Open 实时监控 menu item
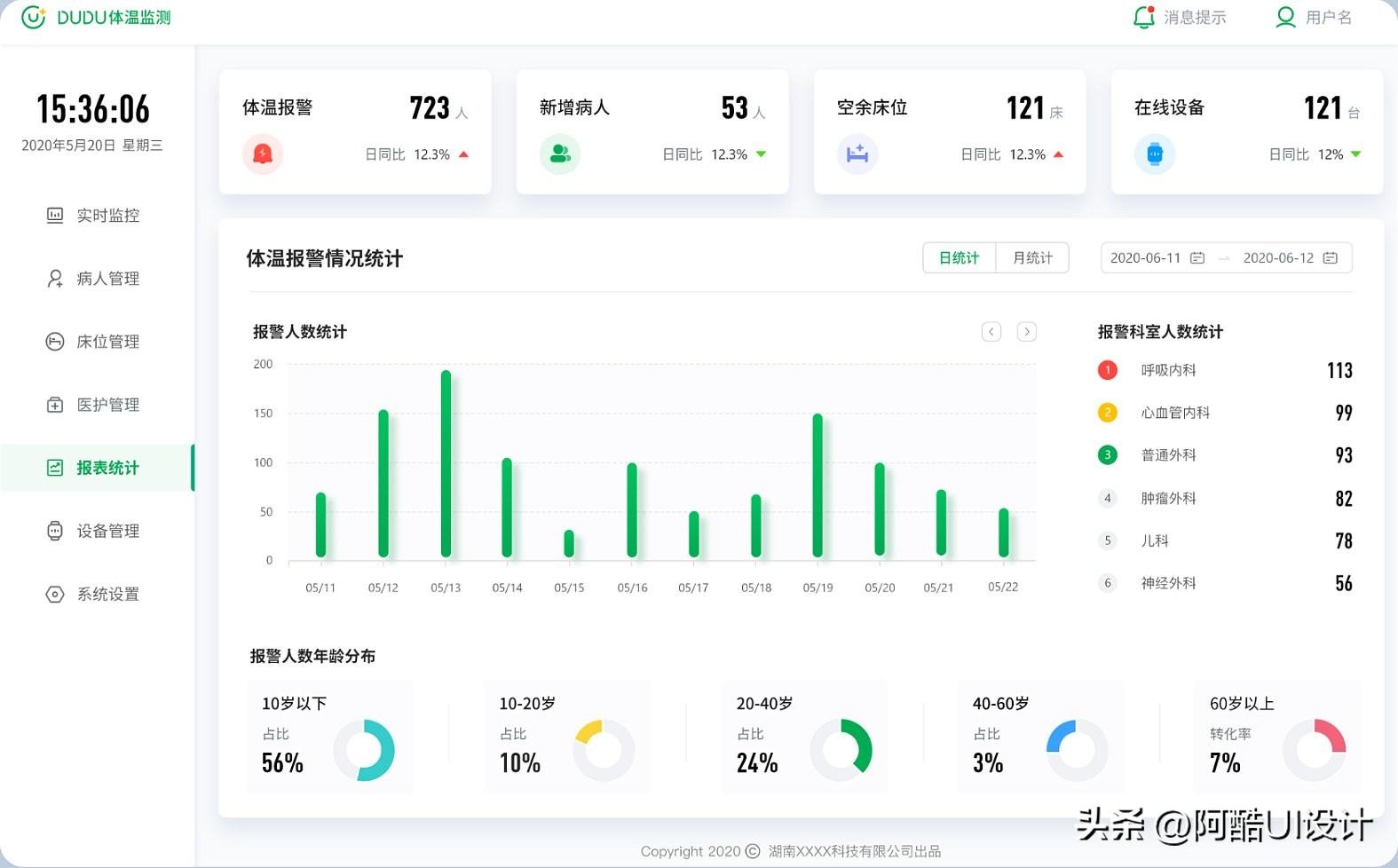This screenshot has height=868, width=1398. pyautogui.click(x=97, y=216)
